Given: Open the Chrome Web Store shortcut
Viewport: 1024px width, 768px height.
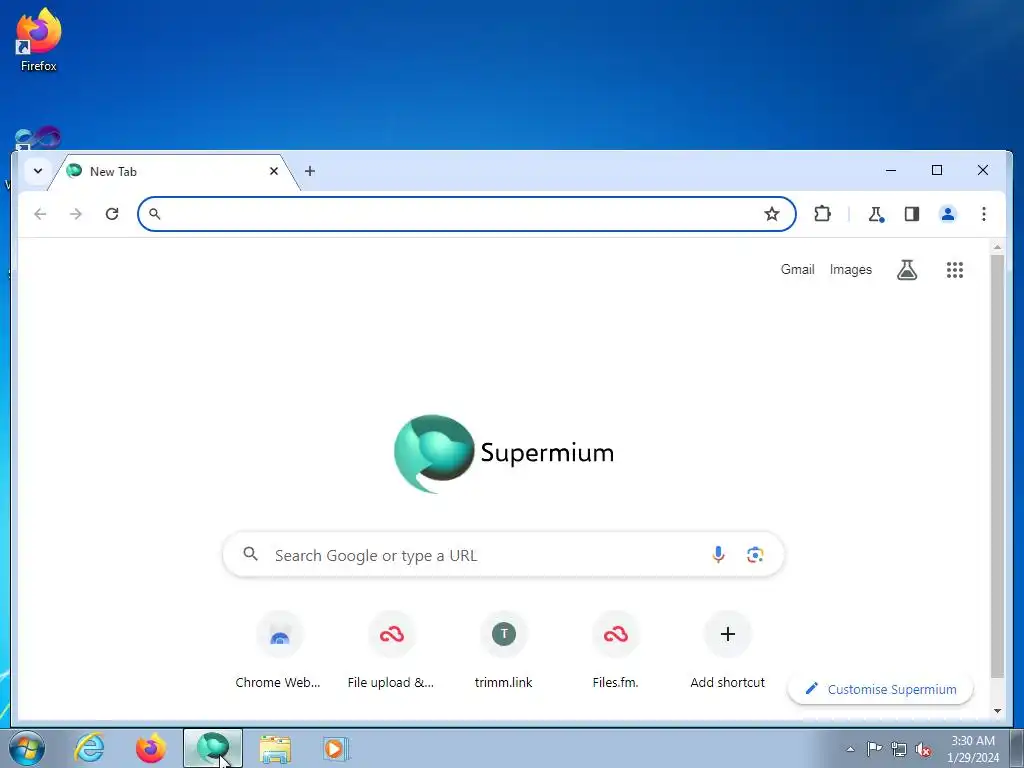Looking at the screenshot, I should pos(278,651).
